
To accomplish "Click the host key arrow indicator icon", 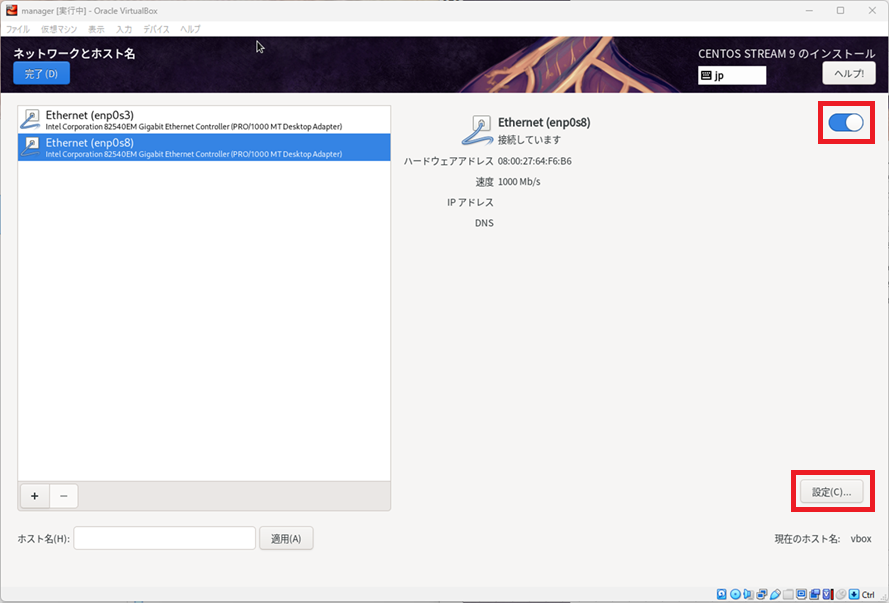I will (x=854, y=594).
